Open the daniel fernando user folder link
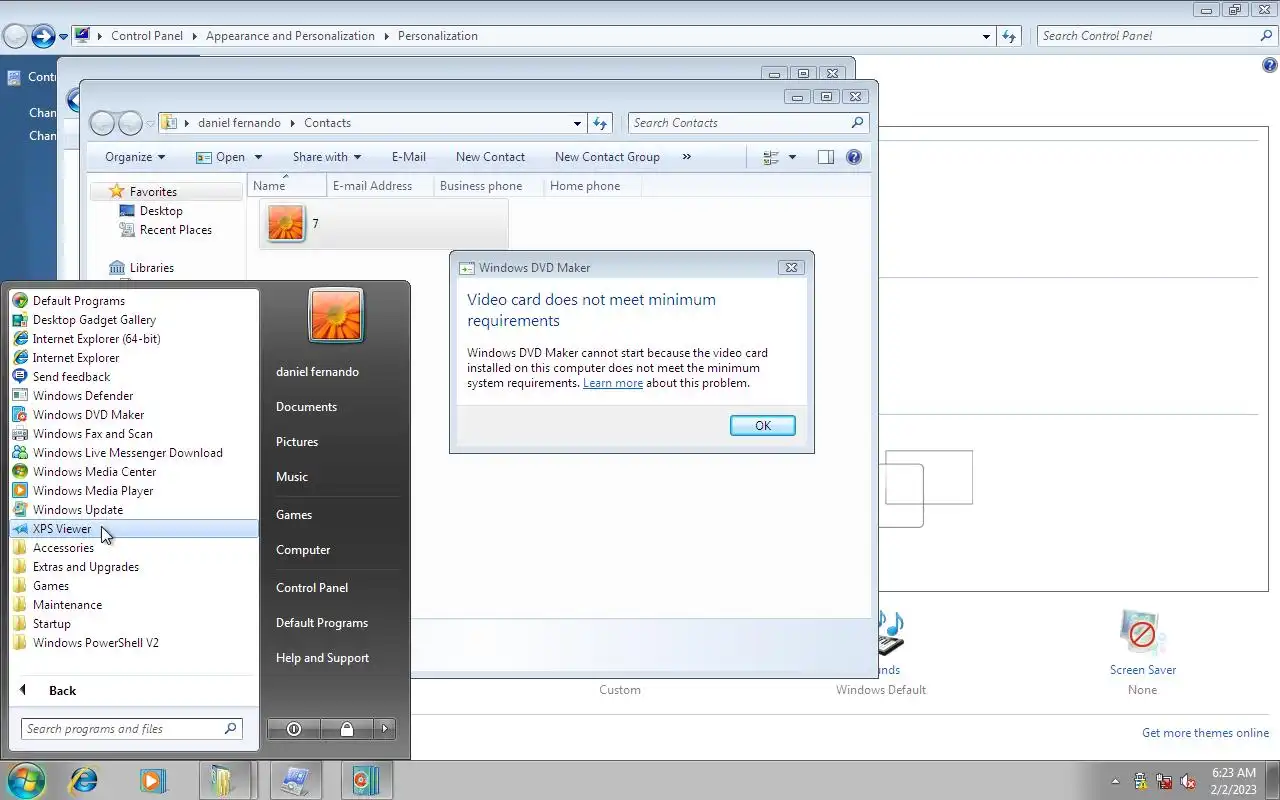This screenshot has width=1280, height=800. 317,372
